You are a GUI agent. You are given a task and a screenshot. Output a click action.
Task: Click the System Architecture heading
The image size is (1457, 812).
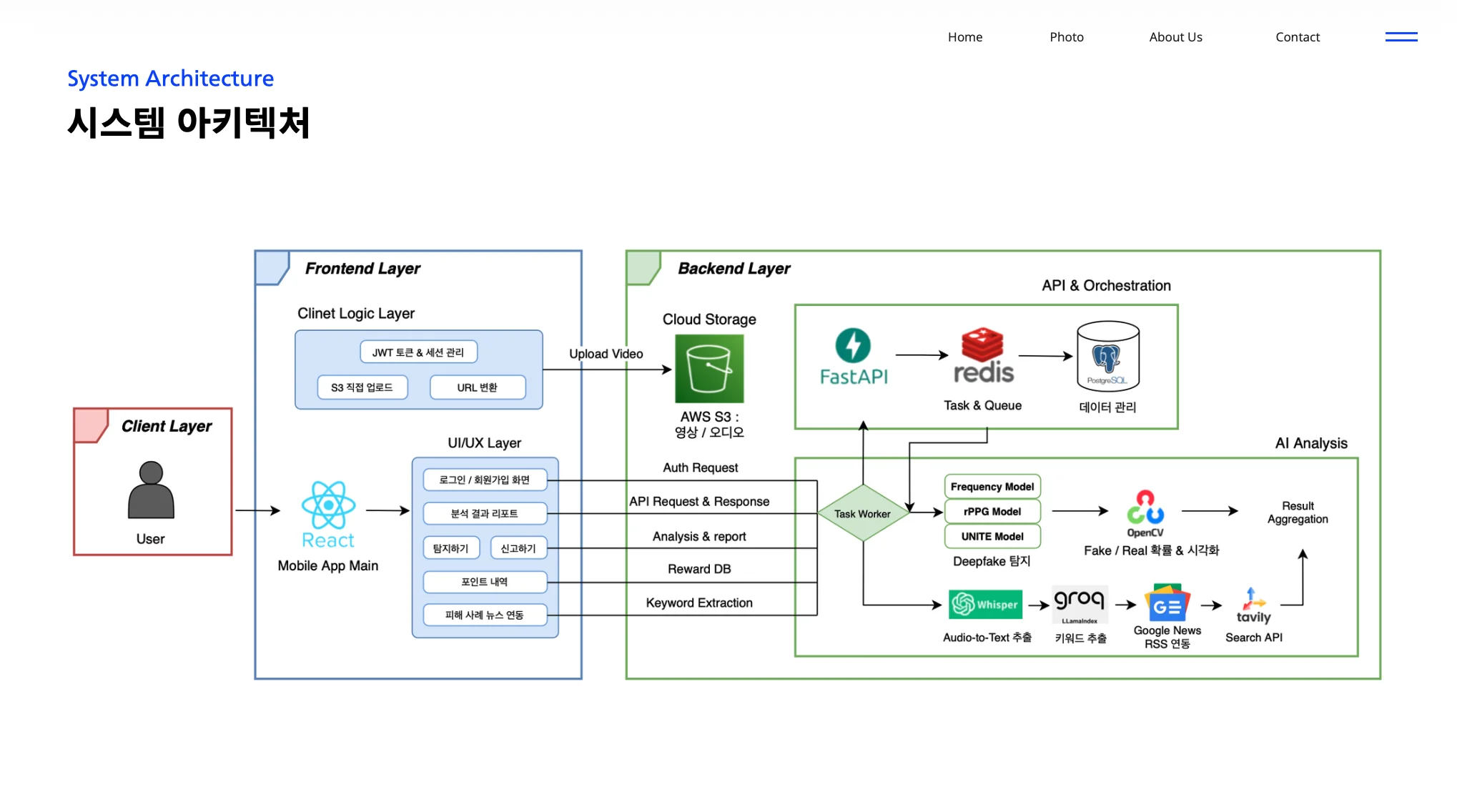click(x=170, y=78)
